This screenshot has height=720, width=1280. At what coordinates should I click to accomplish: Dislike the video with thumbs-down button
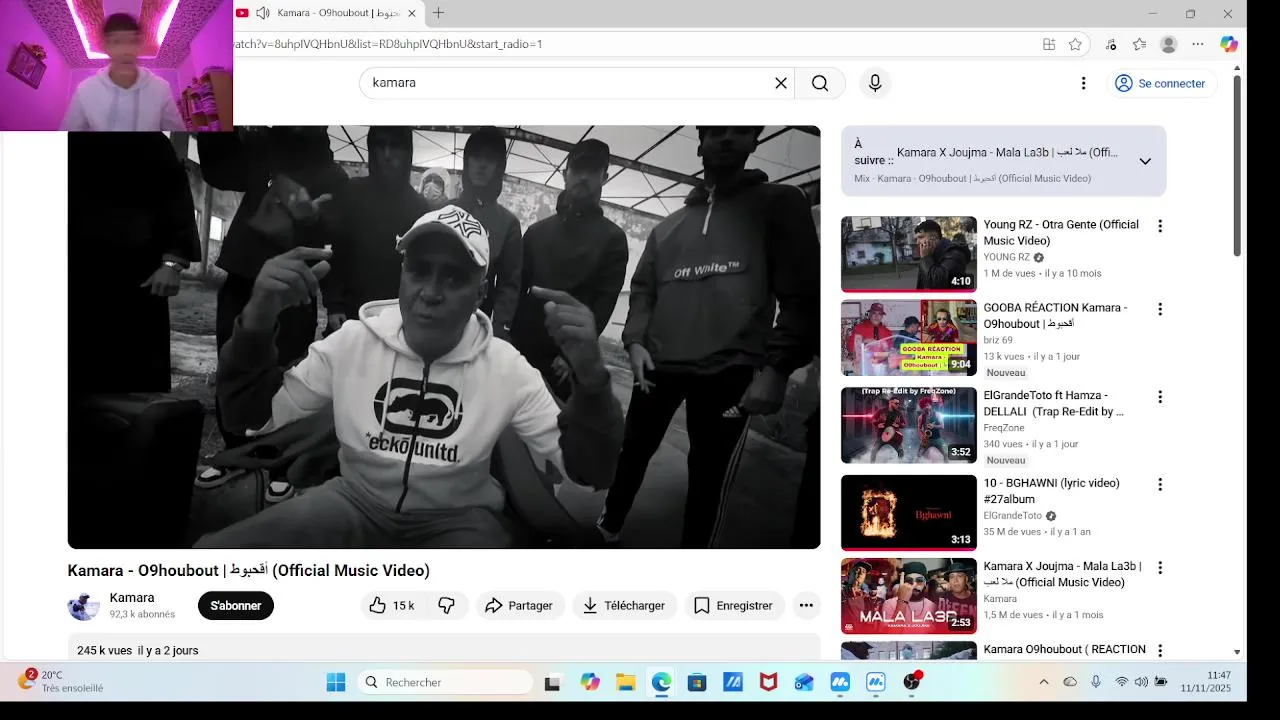coord(447,605)
